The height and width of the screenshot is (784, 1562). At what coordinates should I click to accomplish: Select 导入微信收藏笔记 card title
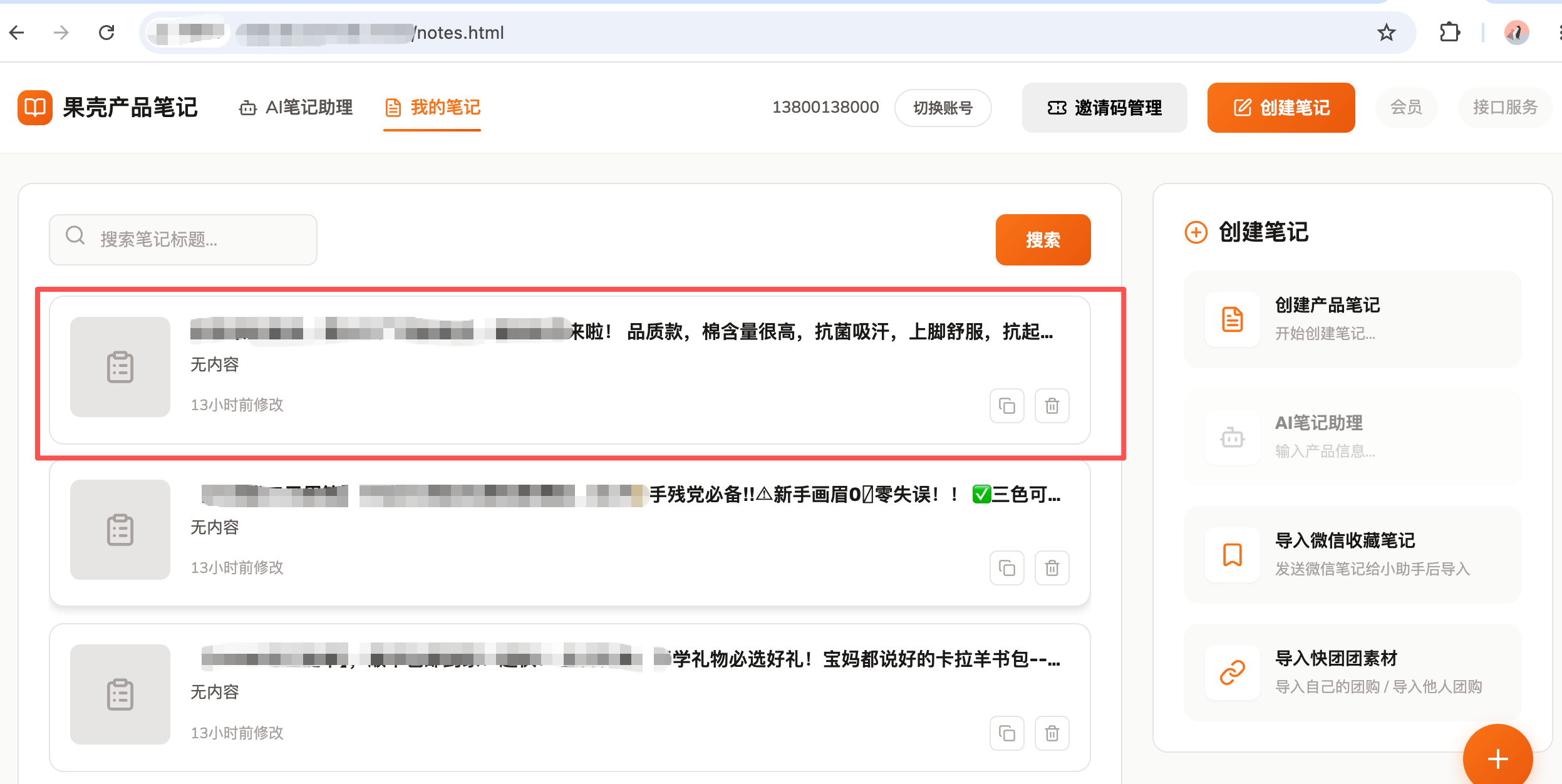pos(1345,540)
